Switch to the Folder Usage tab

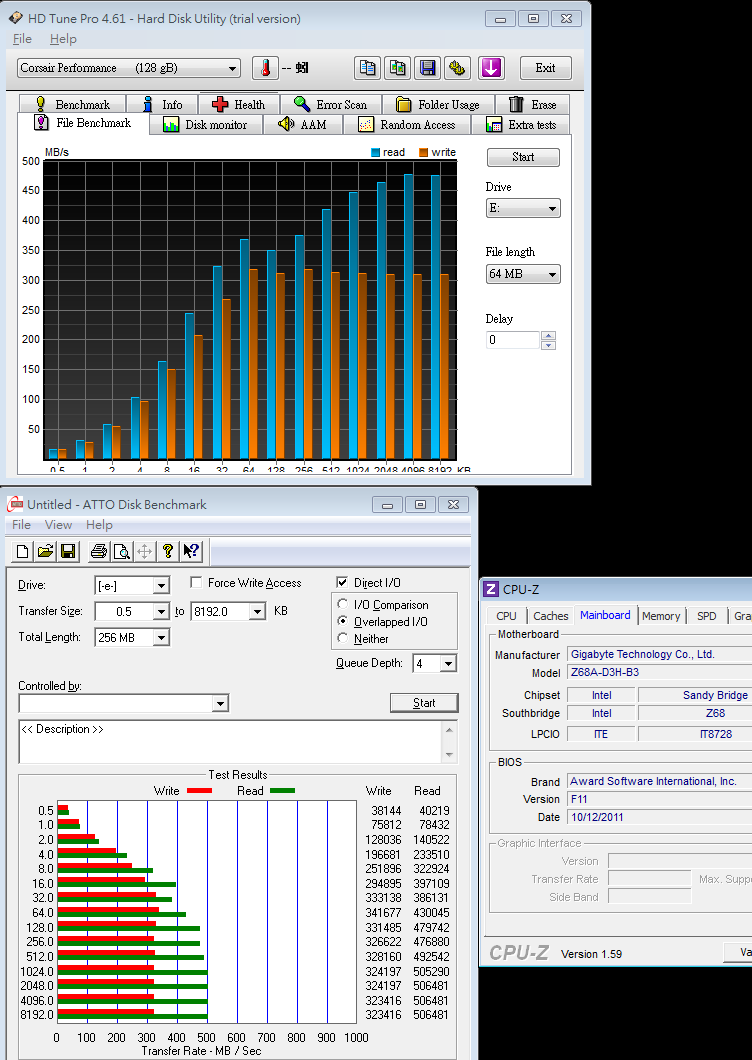(x=439, y=104)
